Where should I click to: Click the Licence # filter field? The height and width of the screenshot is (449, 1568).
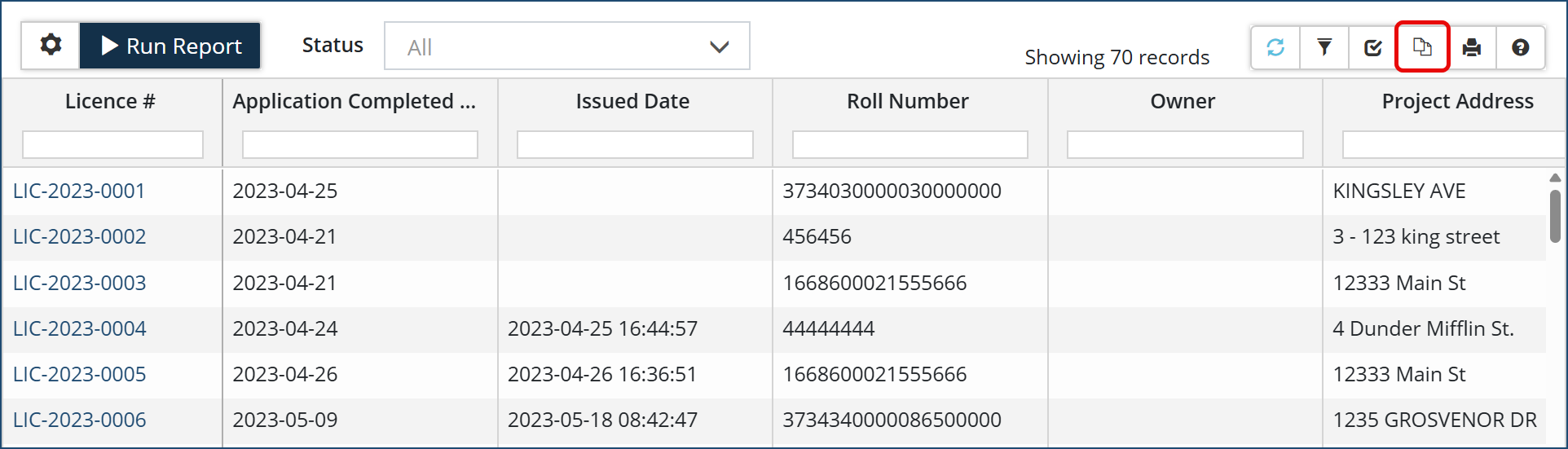tap(112, 144)
